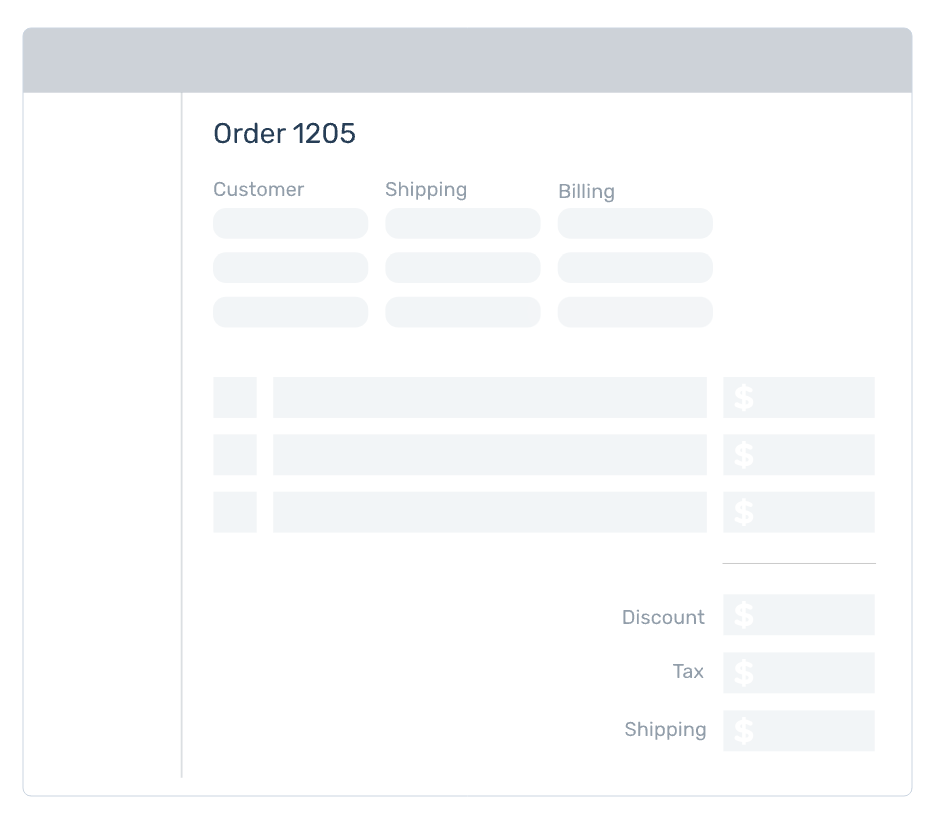Click the dollar icon on the second line item

coord(743,455)
